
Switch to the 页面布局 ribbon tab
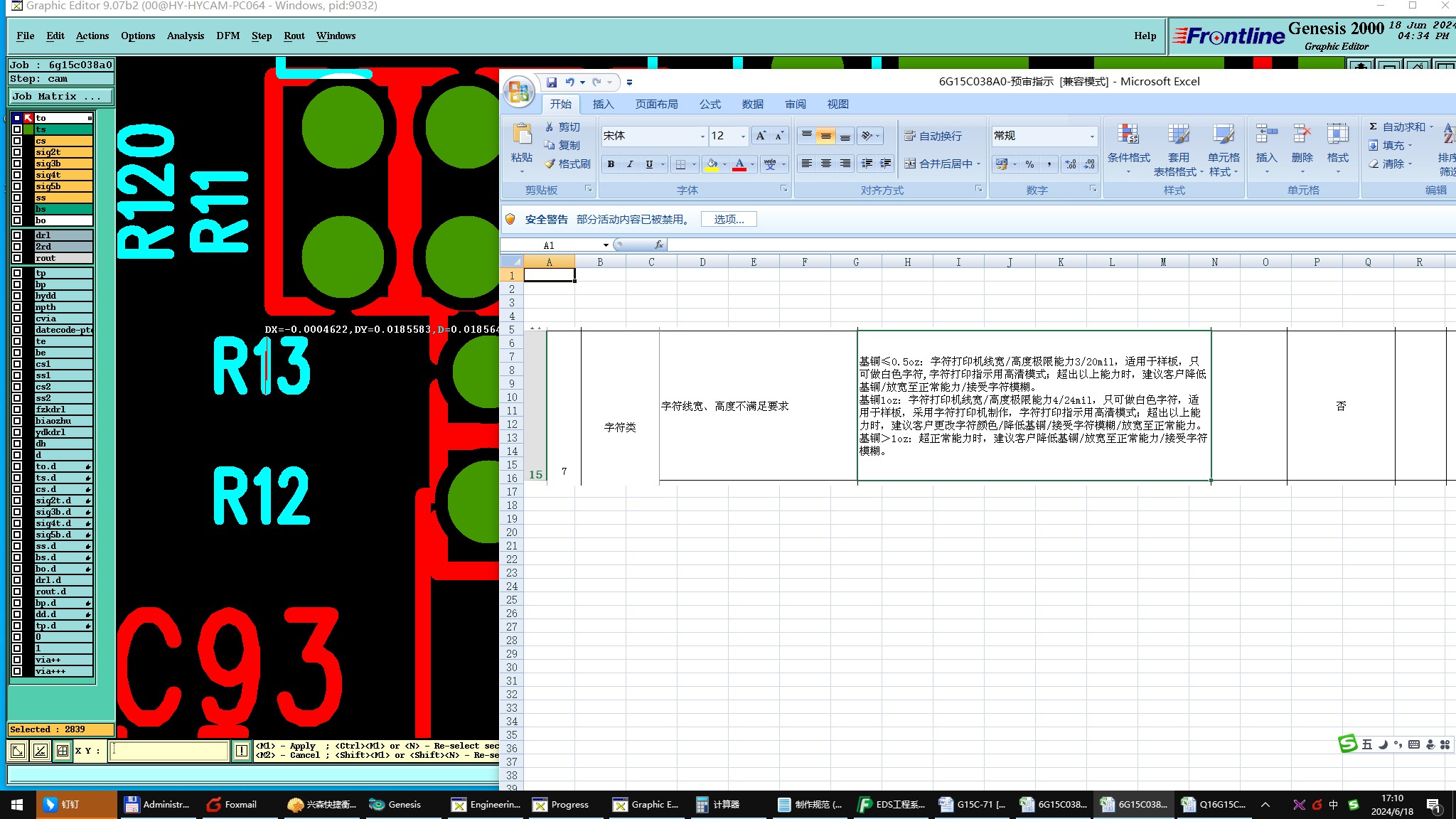(x=656, y=105)
